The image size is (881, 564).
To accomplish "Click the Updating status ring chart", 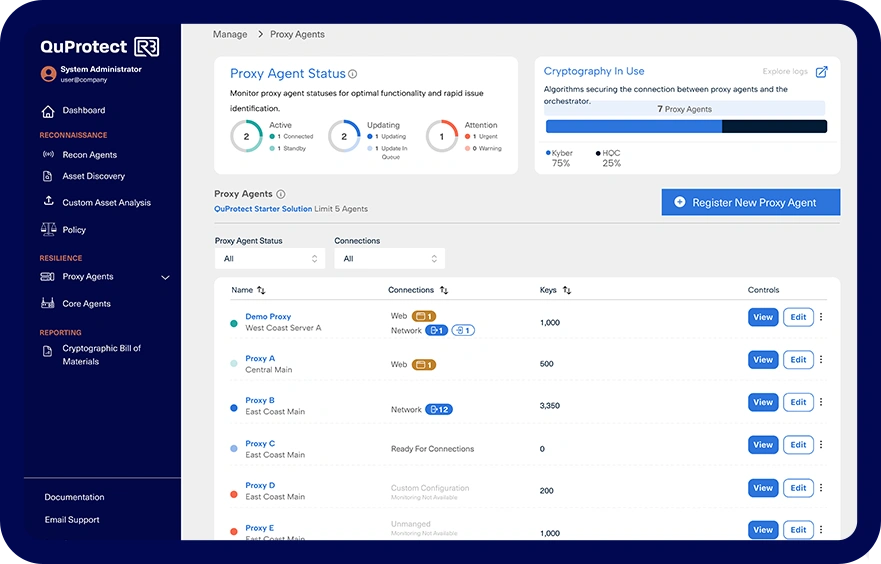I will click(344, 137).
